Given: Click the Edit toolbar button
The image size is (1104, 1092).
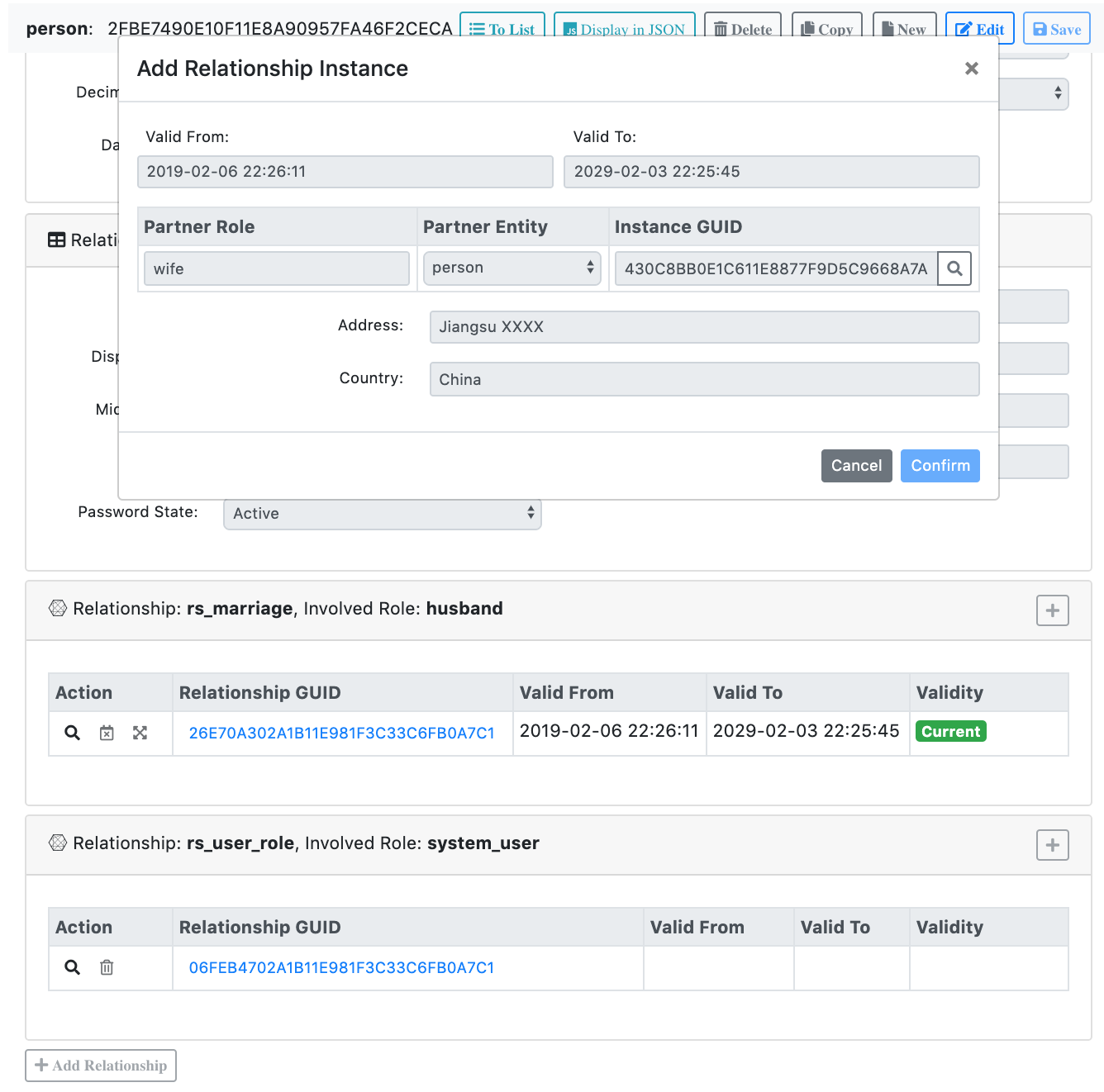Looking at the screenshot, I should coord(979,29).
